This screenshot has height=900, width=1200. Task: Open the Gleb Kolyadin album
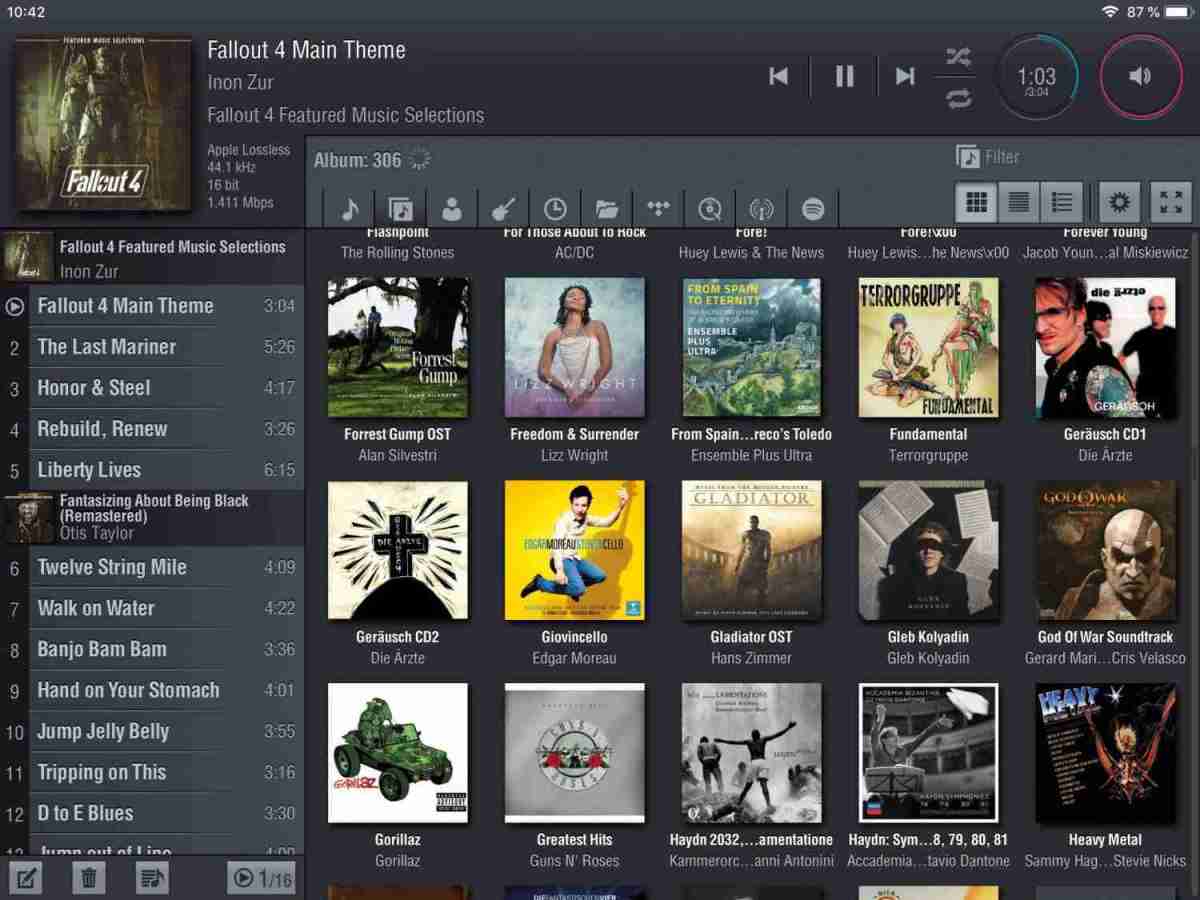click(x=928, y=550)
